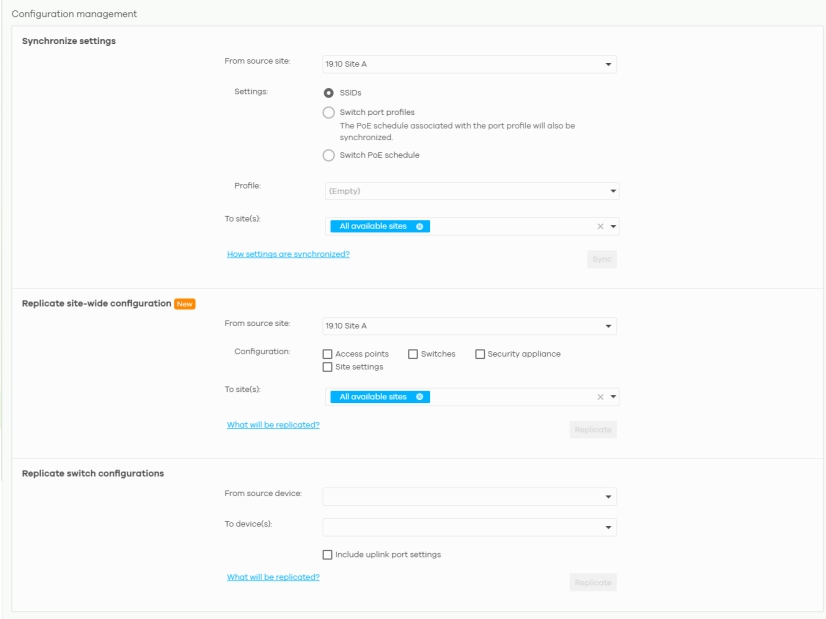Toggle Include uplink port settings

click(328, 555)
